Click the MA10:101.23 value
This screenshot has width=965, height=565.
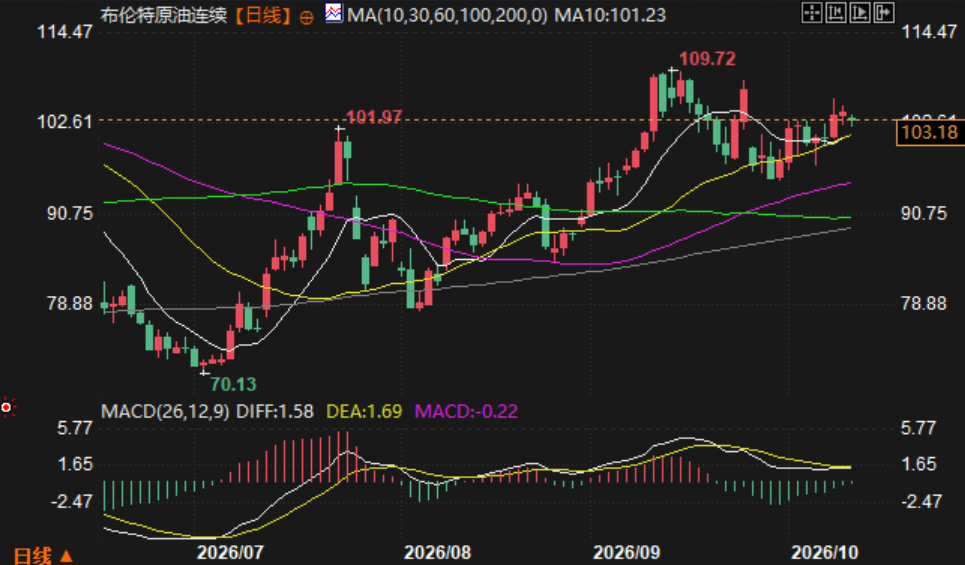(610, 15)
